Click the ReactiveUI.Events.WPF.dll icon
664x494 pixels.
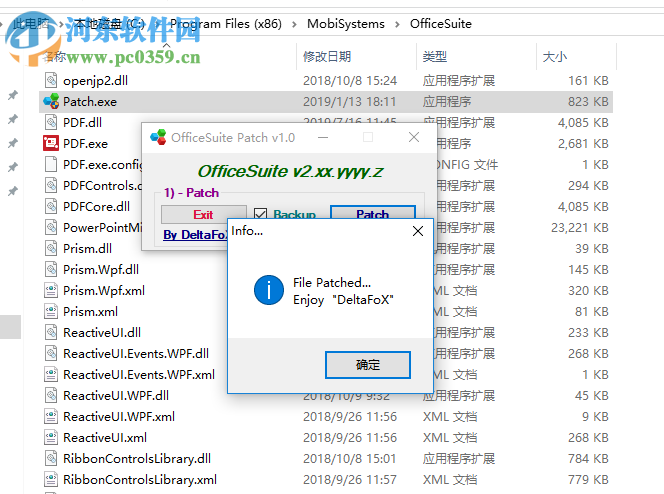click(x=51, y=353)
